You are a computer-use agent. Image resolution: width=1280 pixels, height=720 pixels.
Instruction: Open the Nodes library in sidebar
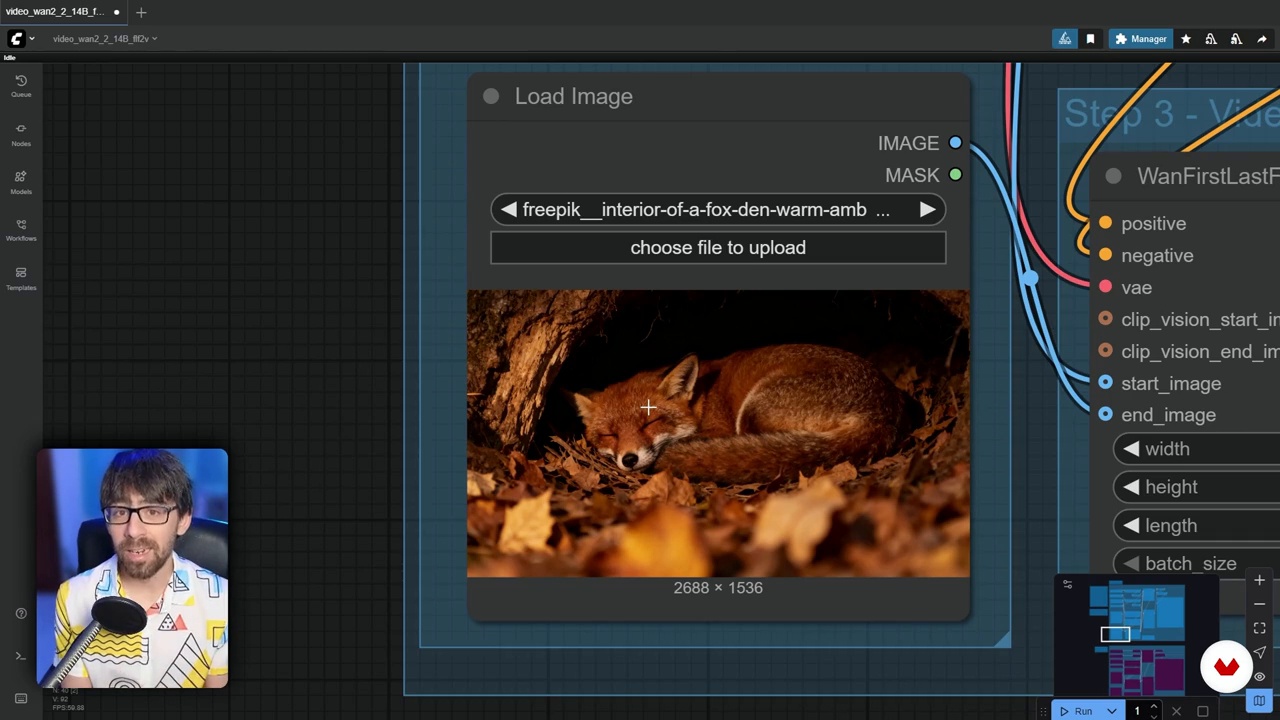(x=21, y=133)
